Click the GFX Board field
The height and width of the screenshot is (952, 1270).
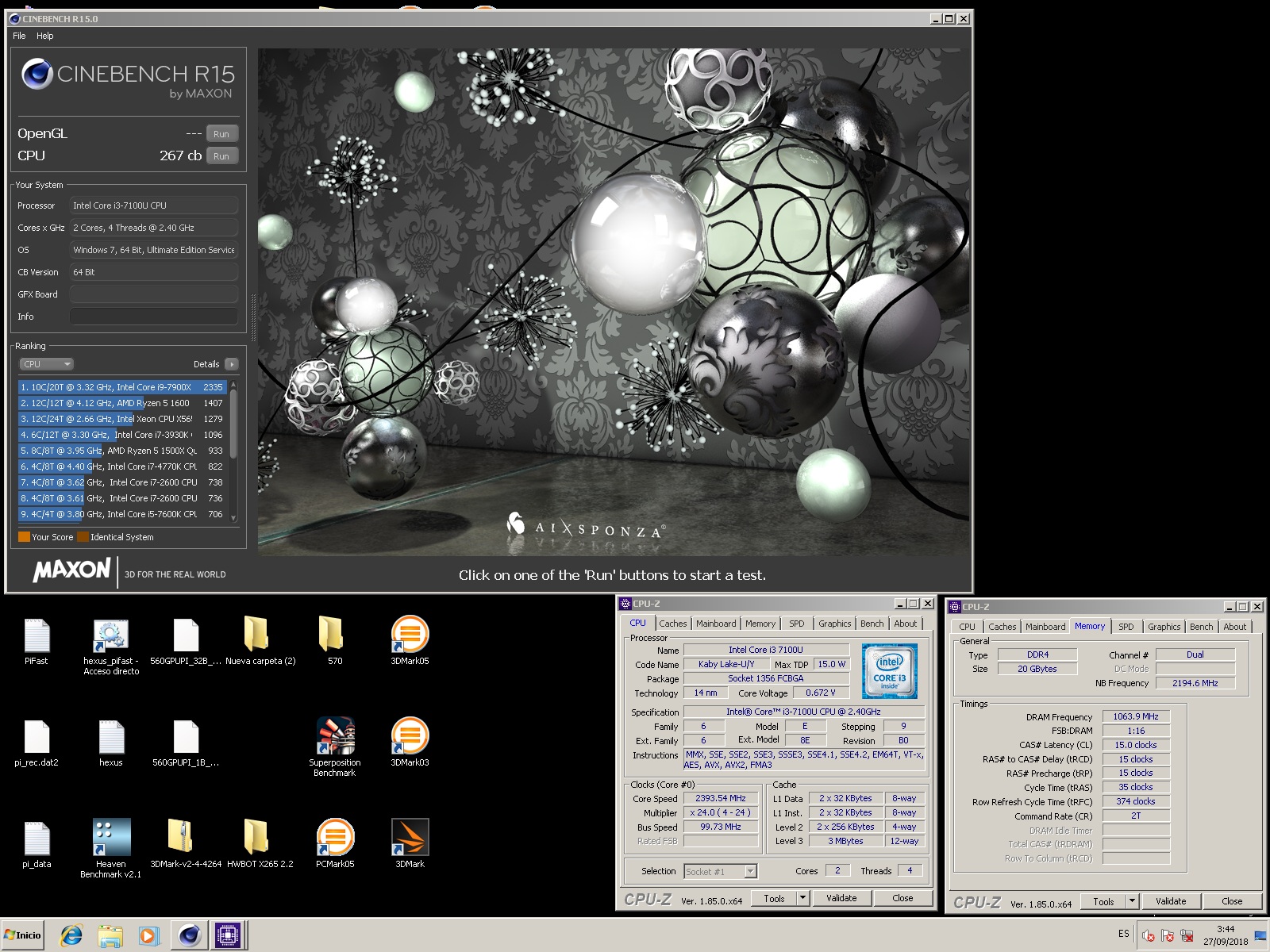click(154, 294)
